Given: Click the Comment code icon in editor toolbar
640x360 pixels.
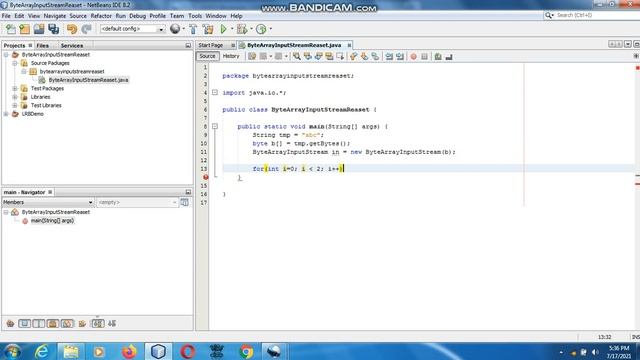Looking at the screenshot, I should click(438, 56).
